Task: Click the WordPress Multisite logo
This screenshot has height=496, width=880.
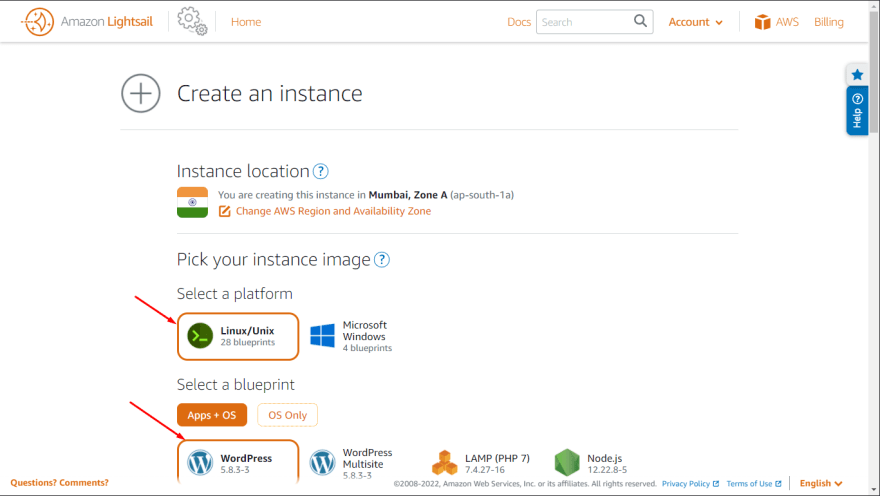Action: point(322,463)
